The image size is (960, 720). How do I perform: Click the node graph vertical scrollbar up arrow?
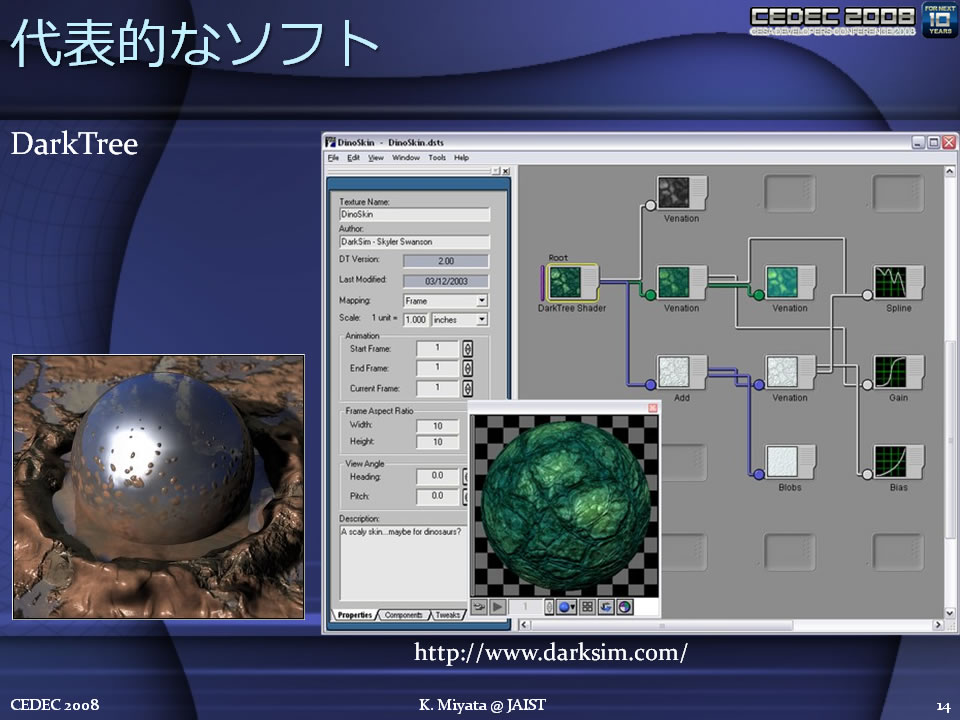point(950,172)
